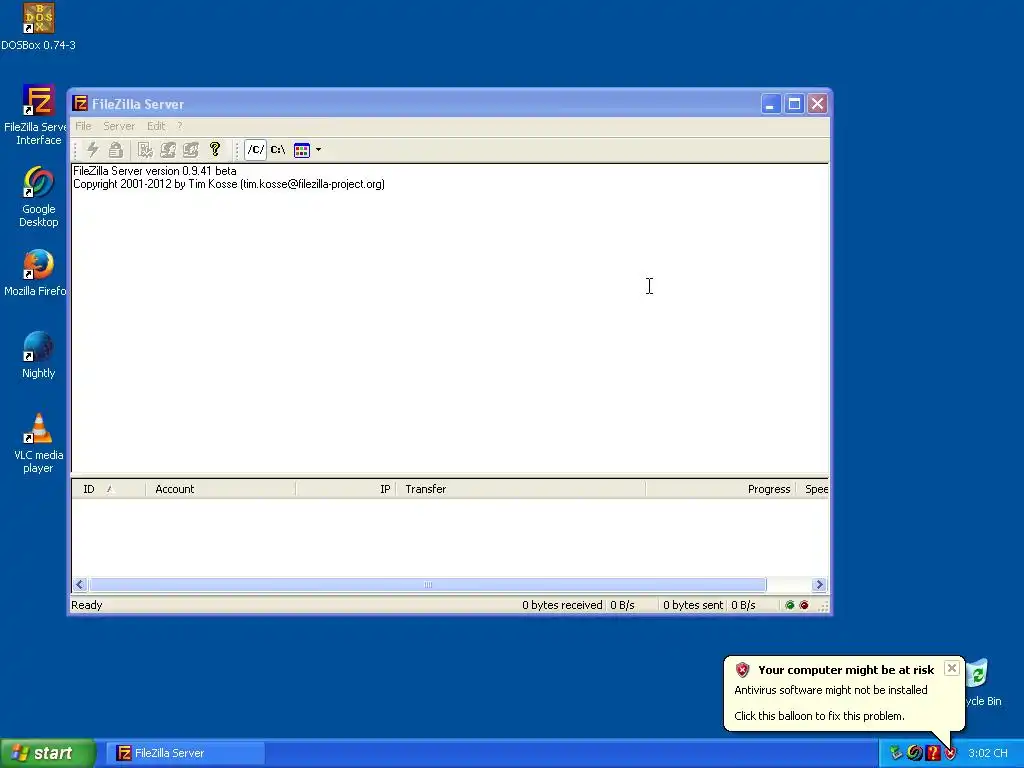
Task: Toggle the C:\ path display button
Action: click(278, 150)
